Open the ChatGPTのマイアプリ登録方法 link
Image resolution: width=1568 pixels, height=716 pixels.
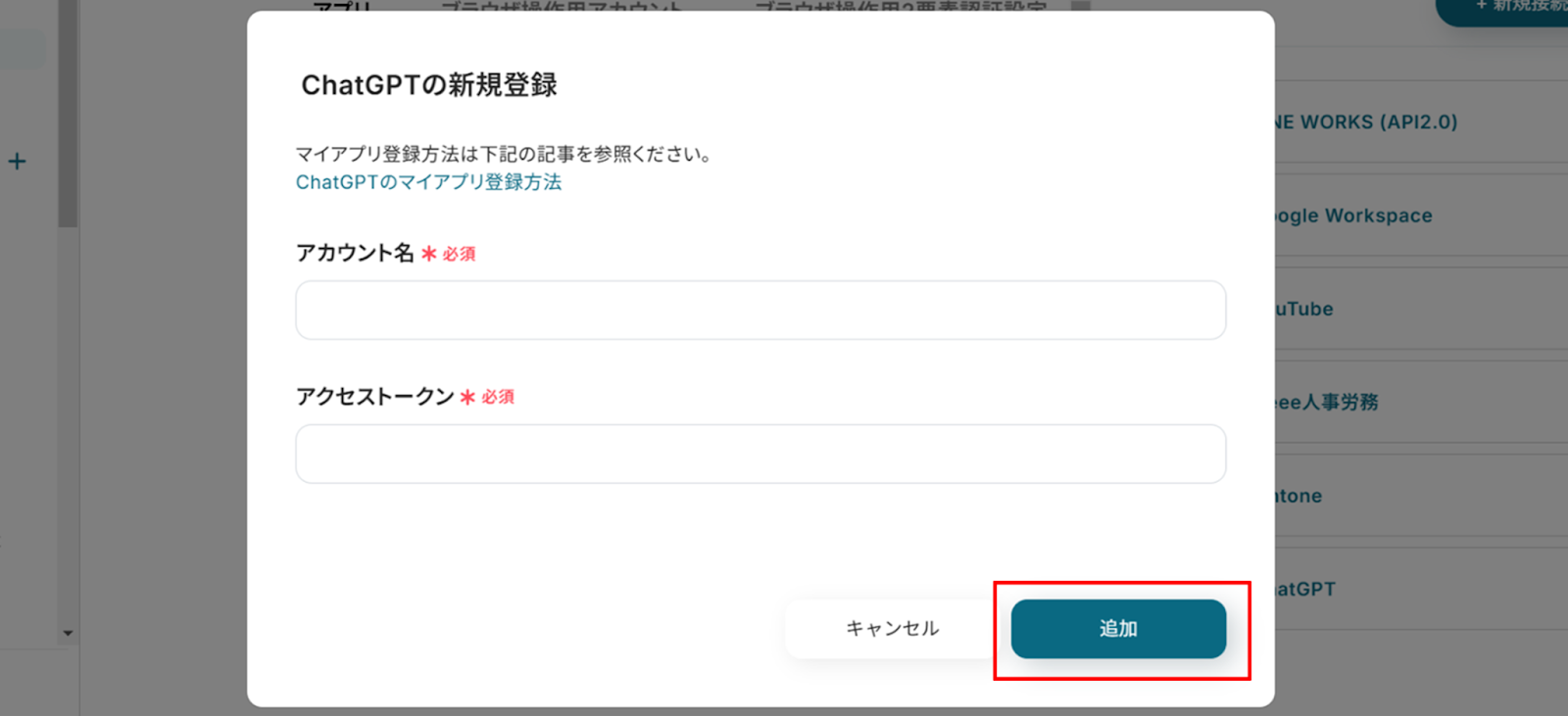(x=428, y=182)
